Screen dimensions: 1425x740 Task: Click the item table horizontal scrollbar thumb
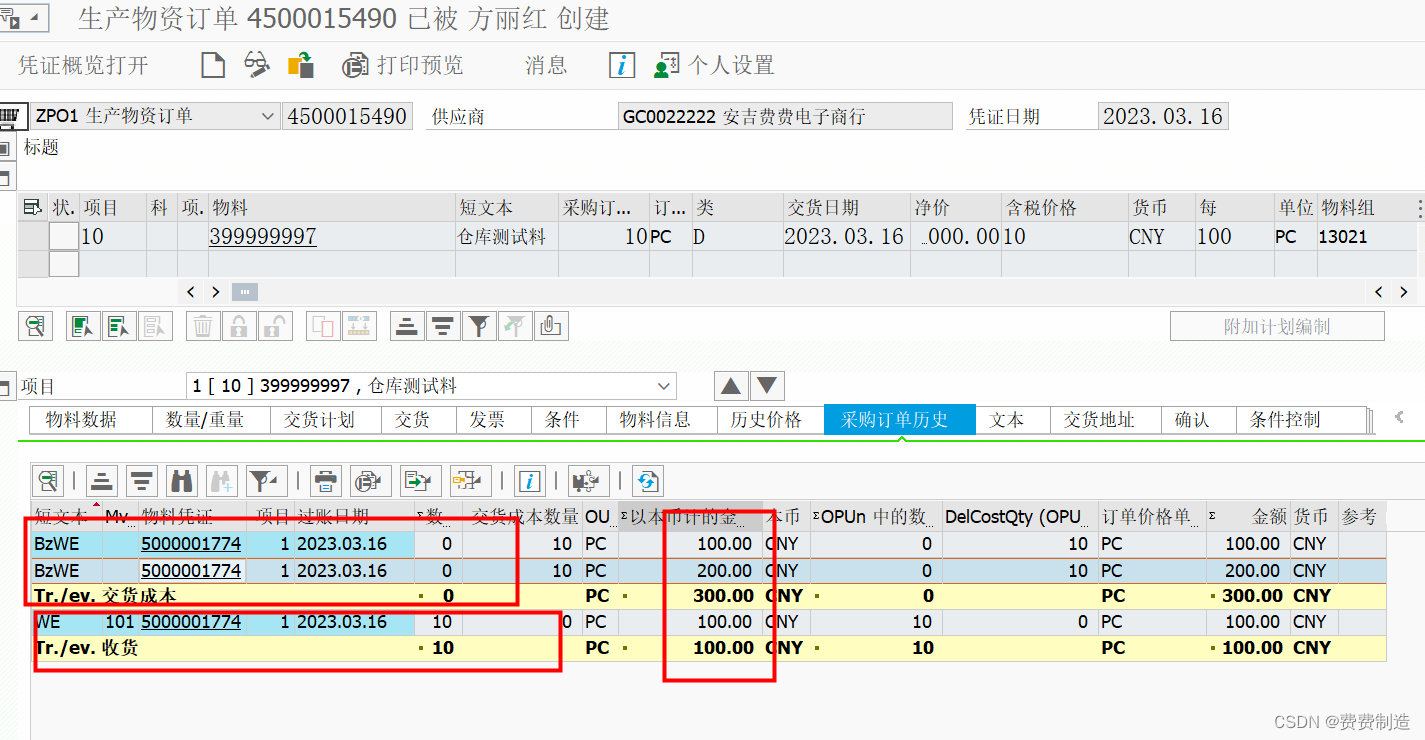[245, 292]
